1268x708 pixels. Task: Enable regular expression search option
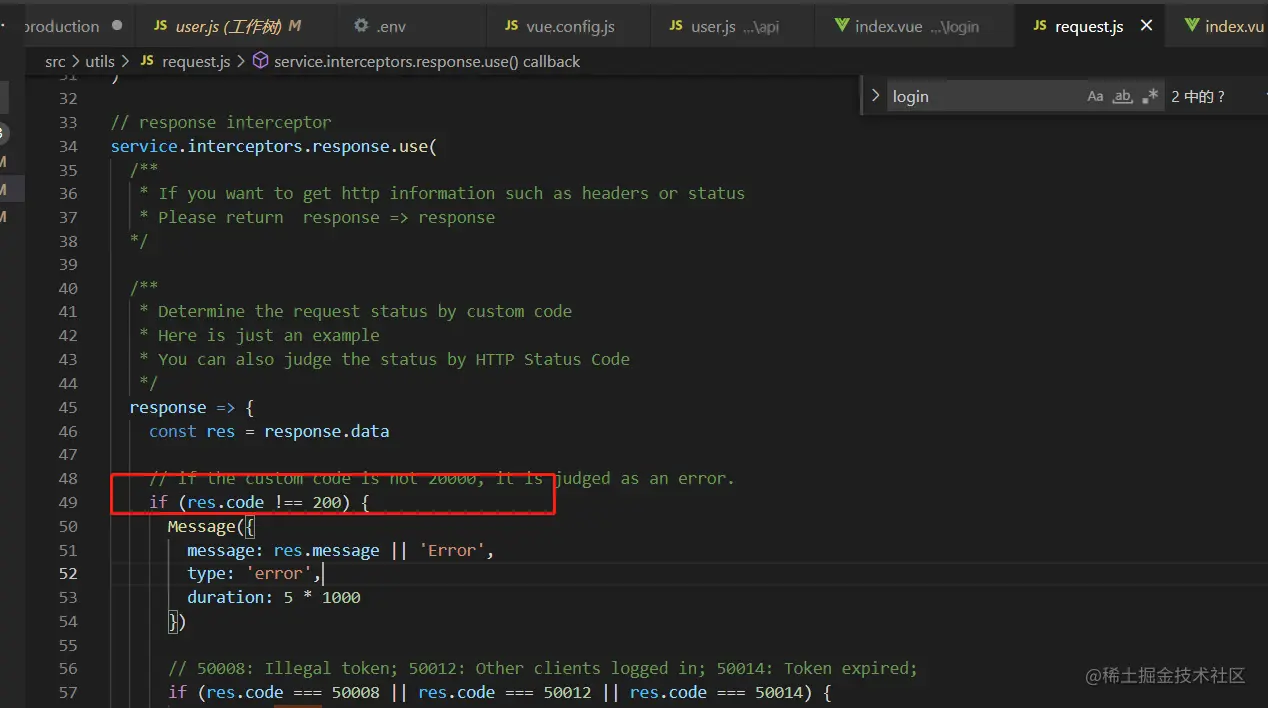pyautogui.click(x=1150, y=97)
